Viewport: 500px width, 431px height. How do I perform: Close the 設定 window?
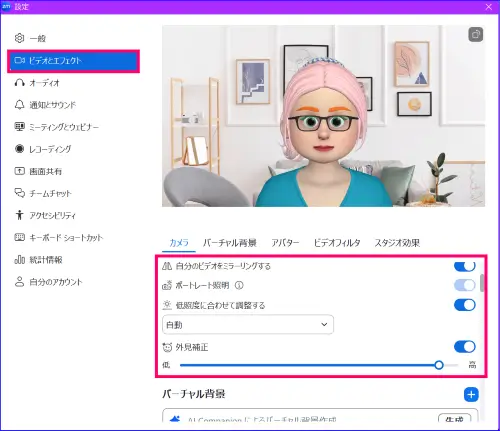tap(489, 7)
